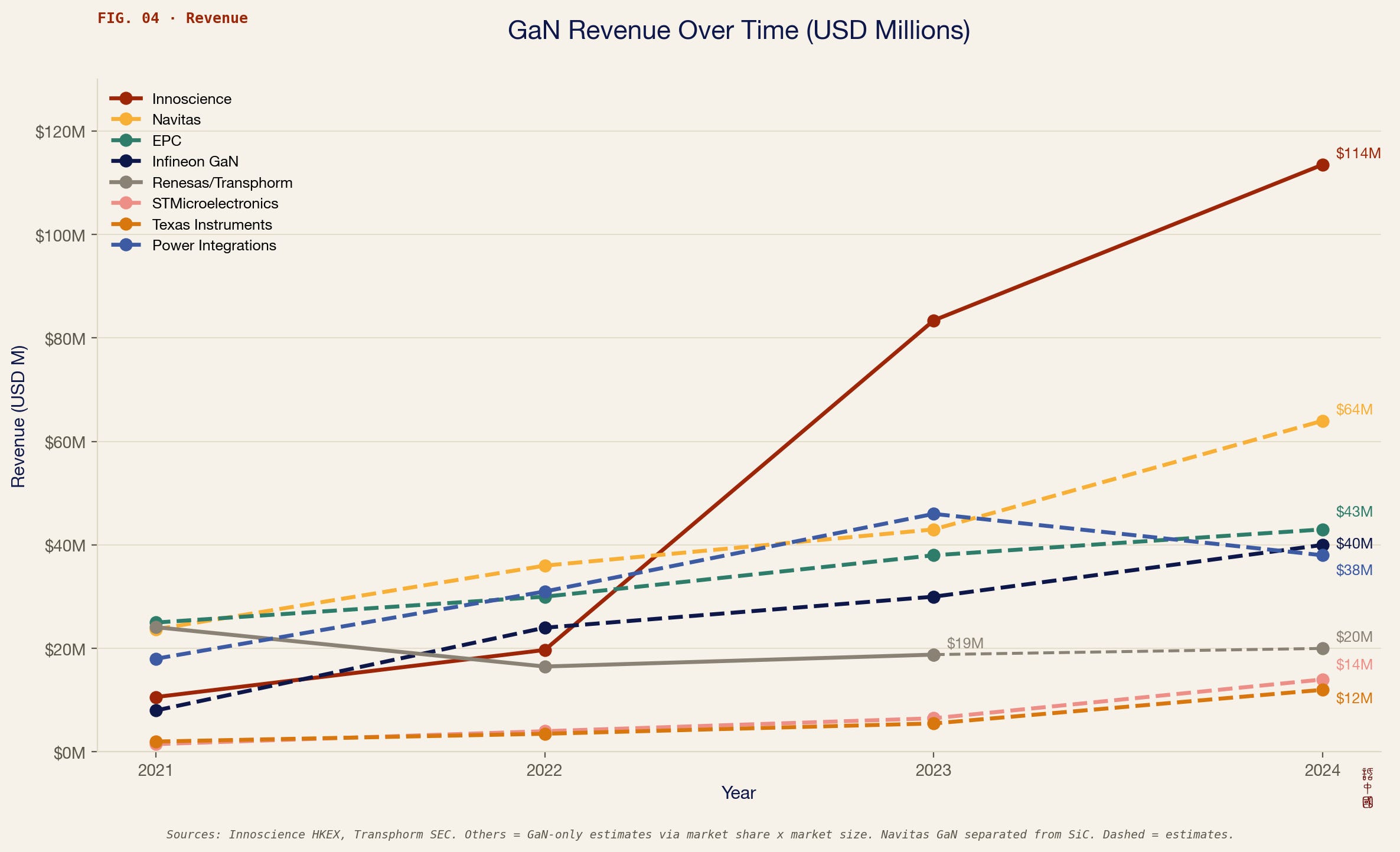Click the $114M data label

(x=1358, y=154)
